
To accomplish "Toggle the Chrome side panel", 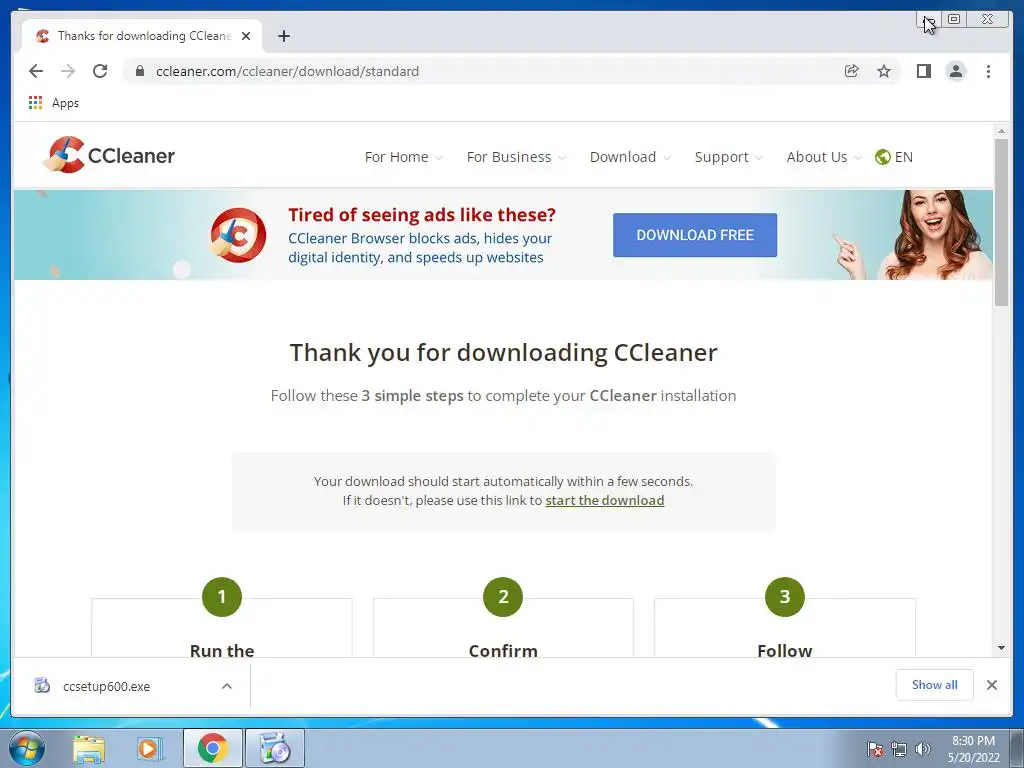I will (x=923, y=71).
